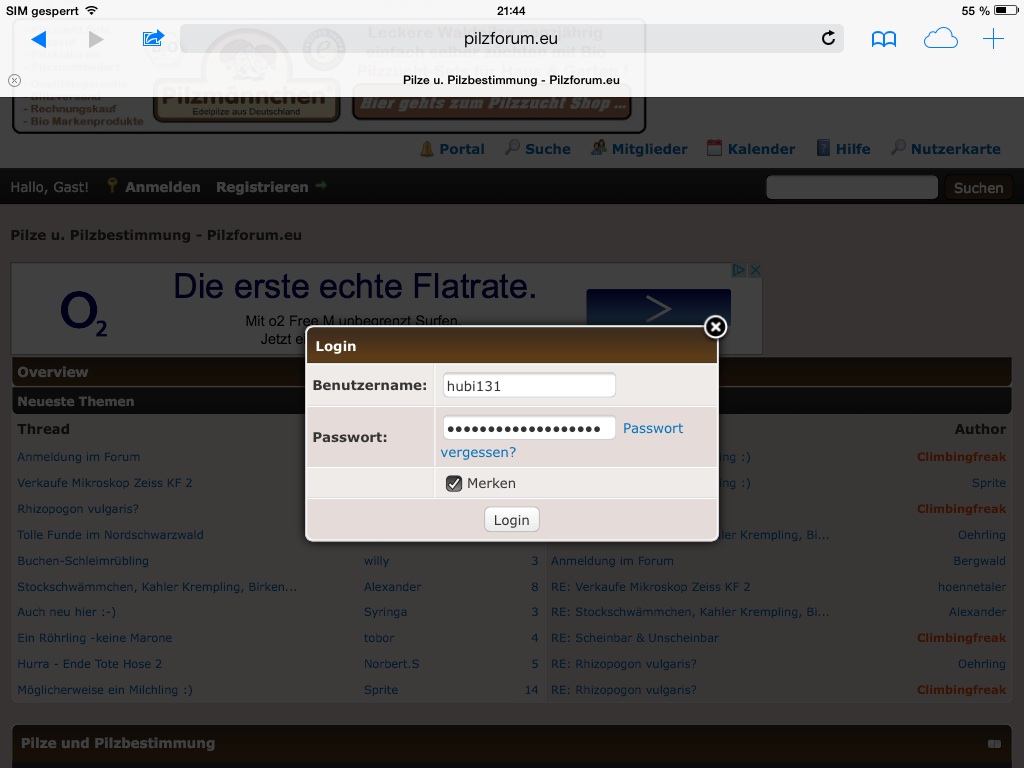Open the Safari bookmarks book icon
Screen dimensions: 1024x768
[884, 39]
